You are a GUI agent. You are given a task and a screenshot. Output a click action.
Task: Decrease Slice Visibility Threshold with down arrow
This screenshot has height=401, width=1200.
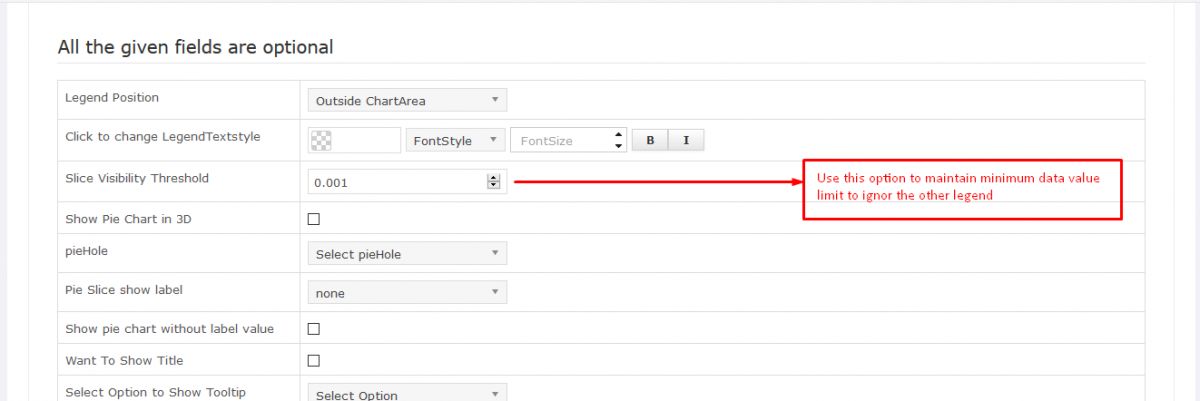pyautogui.click(x=493, y=186)
